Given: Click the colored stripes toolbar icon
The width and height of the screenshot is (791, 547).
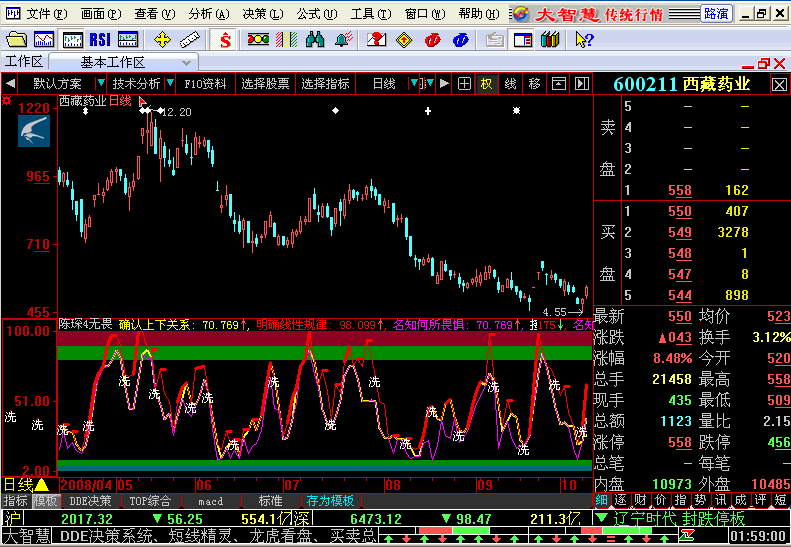Looking at the screenshot, I should click(x=287, y=39).
